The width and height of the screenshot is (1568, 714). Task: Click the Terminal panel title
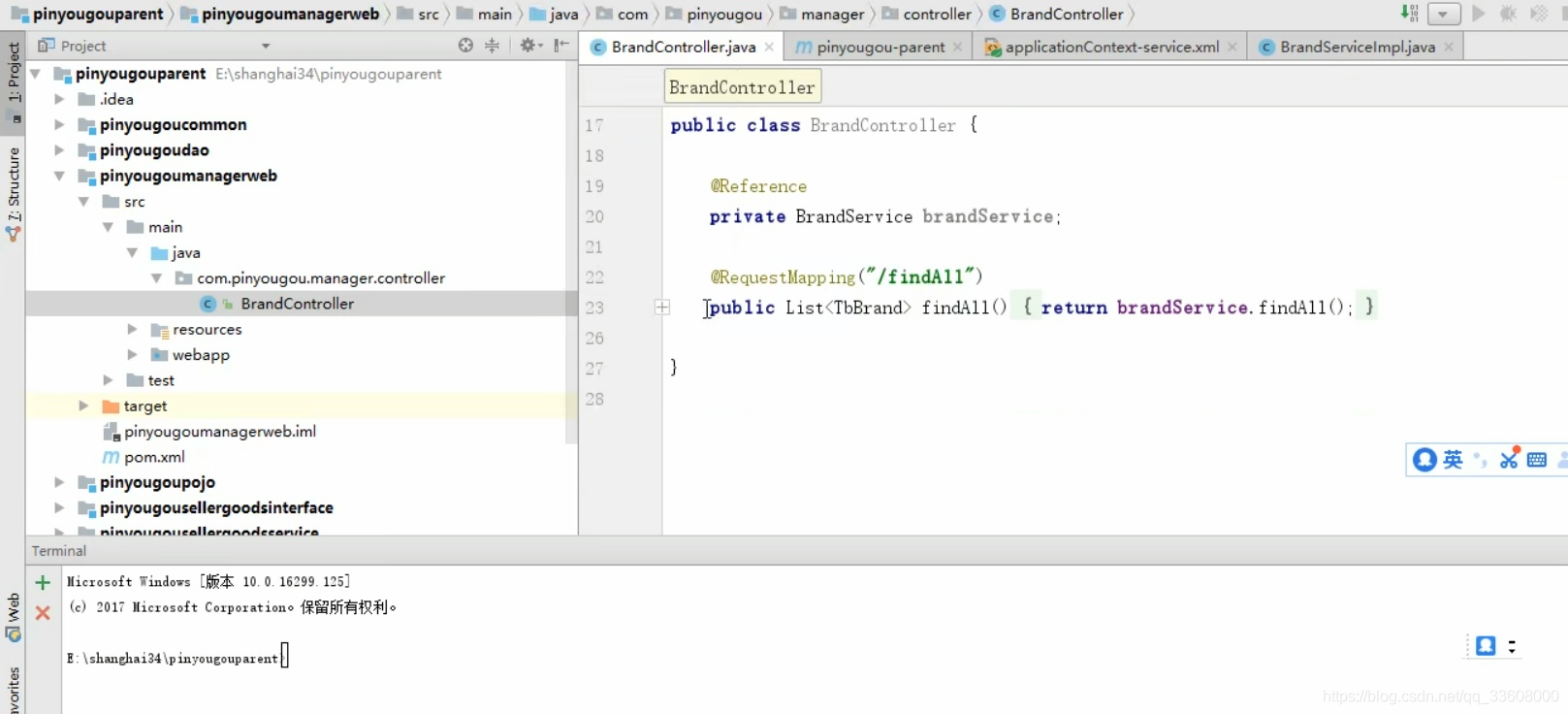pyautogui.click(x=59, y=551)
